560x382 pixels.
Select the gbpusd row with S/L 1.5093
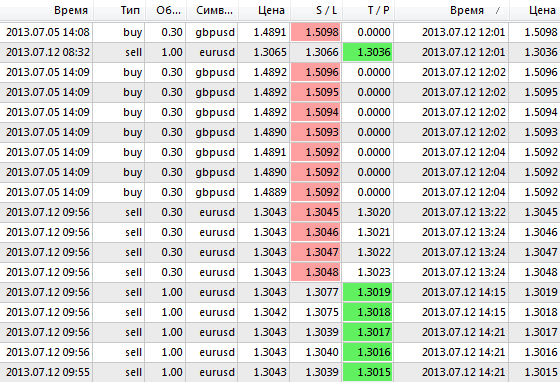(280, 132)
